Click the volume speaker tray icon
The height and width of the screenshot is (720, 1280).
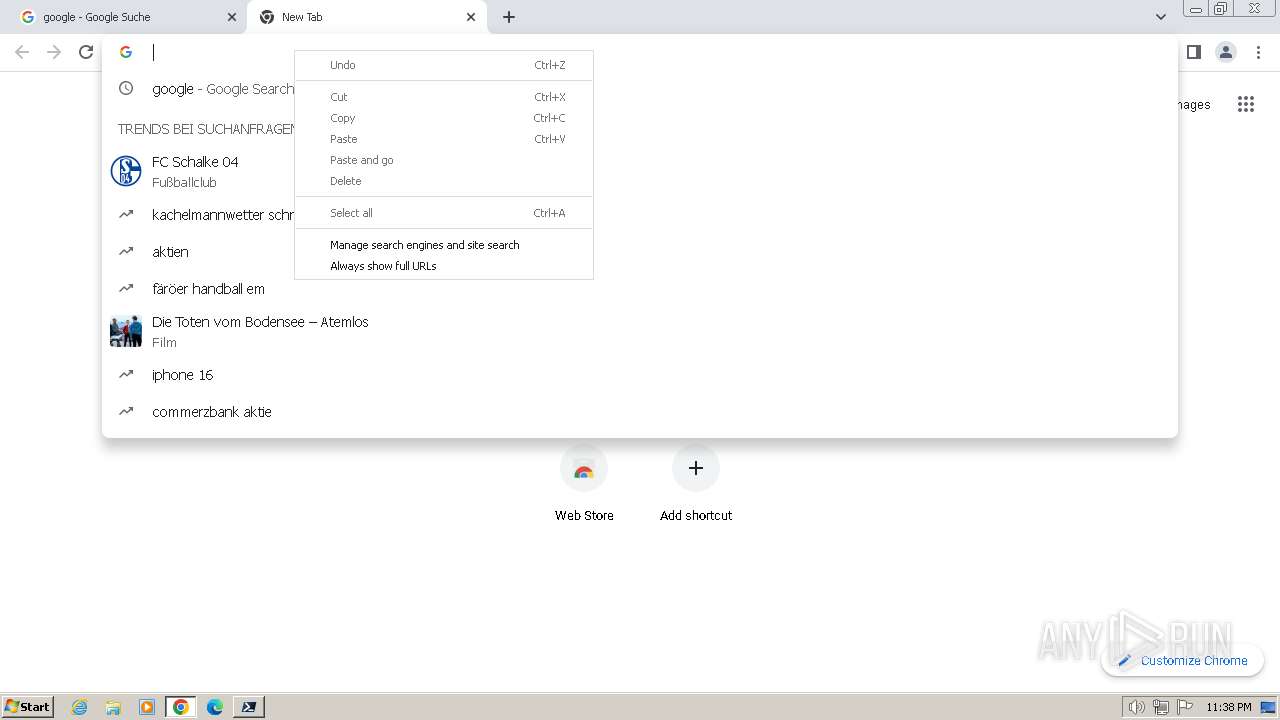(1136, 707)
